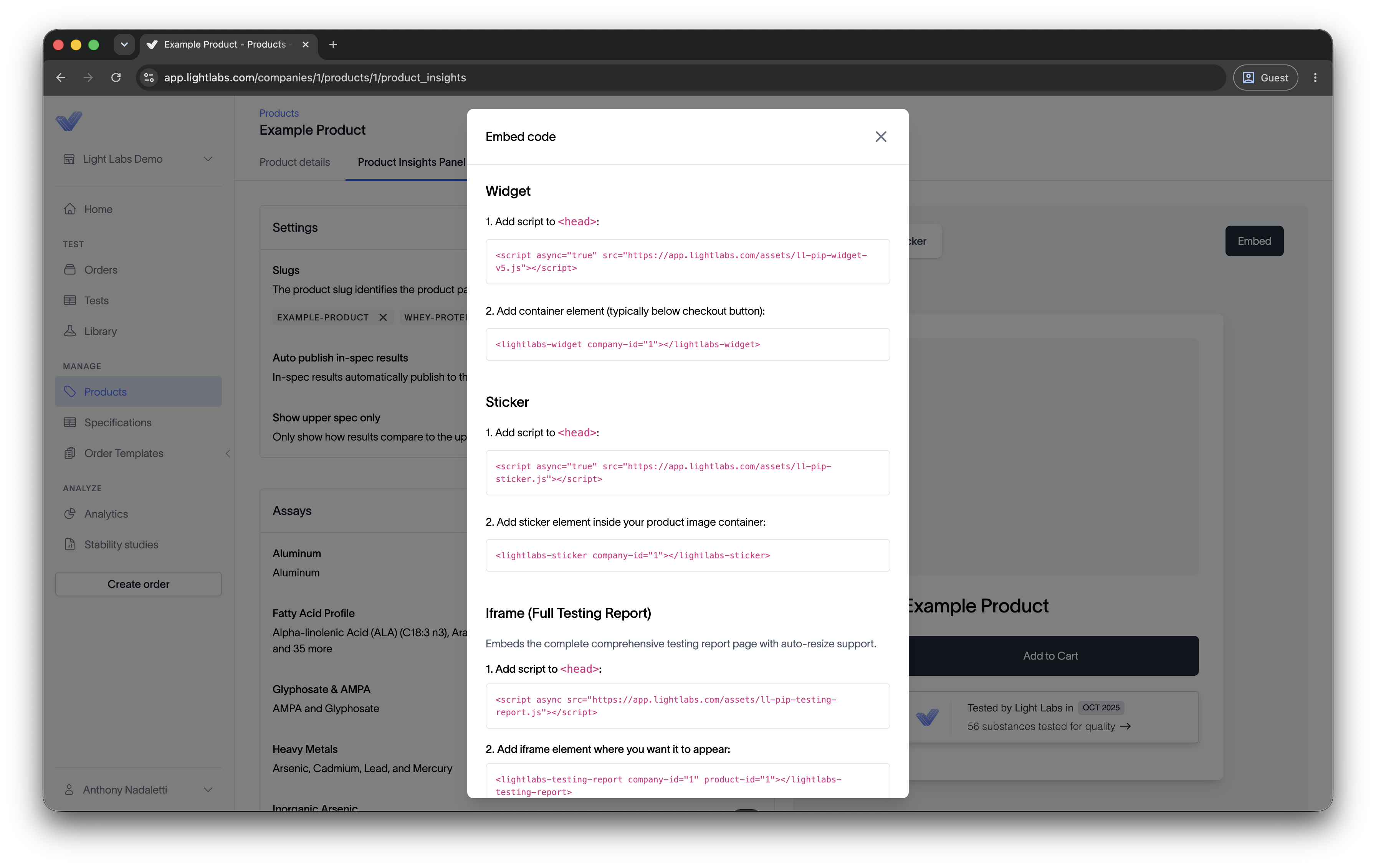This screenshot has width=1376, height=868.
Task: Click browser forward arrow
Action: 88,78
